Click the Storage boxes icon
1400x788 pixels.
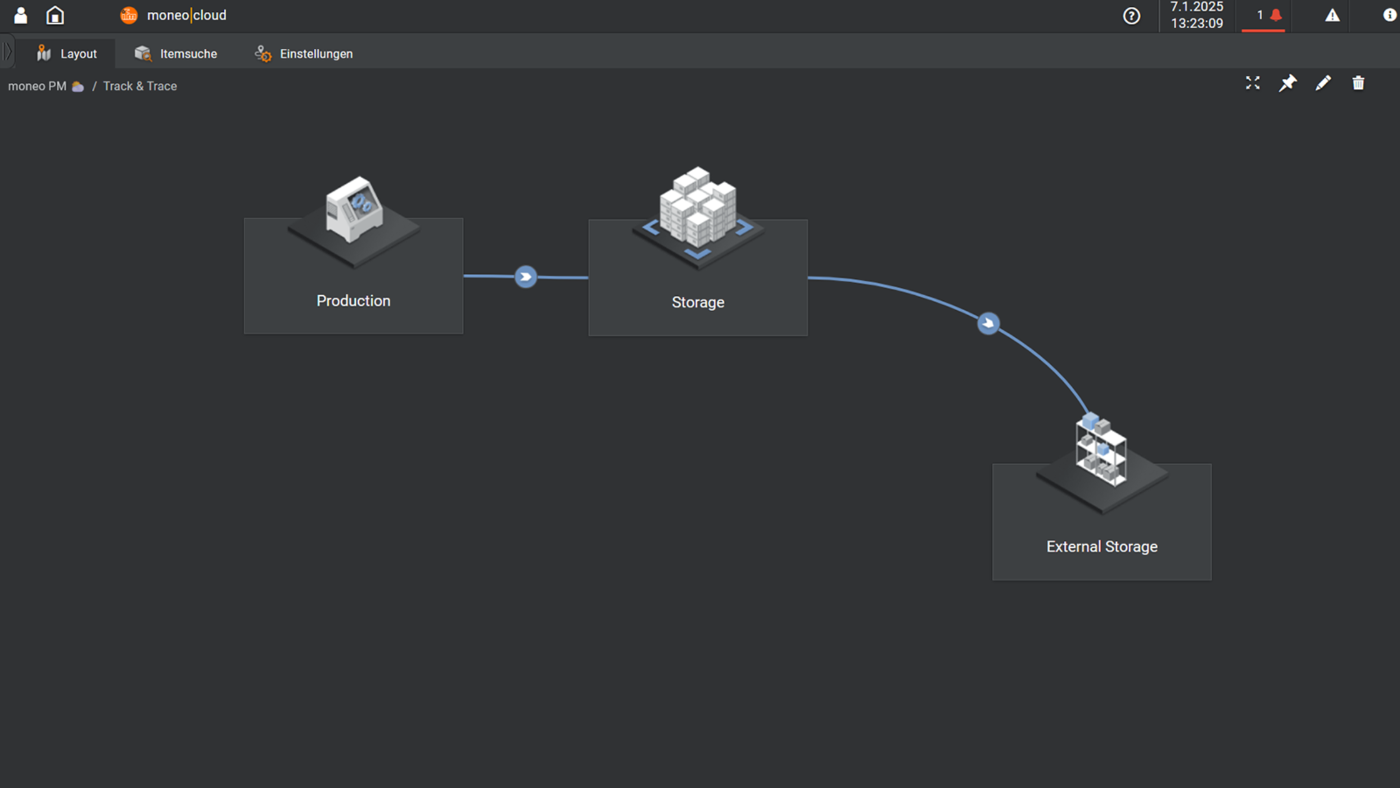(x=698, y=215)
